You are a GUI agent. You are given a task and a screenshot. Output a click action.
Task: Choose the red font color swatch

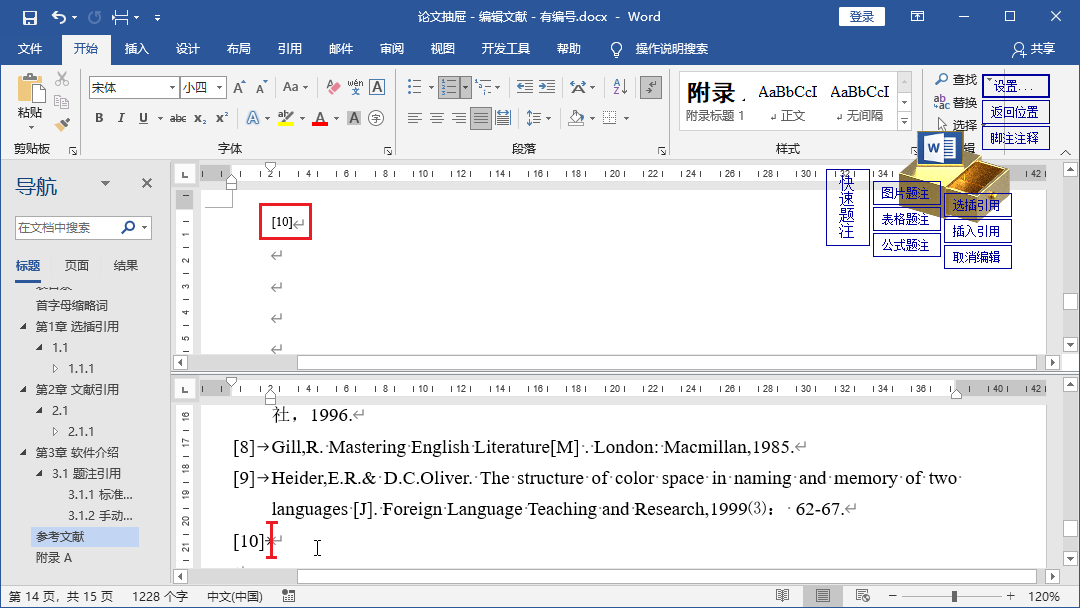[x=320, y=118]
